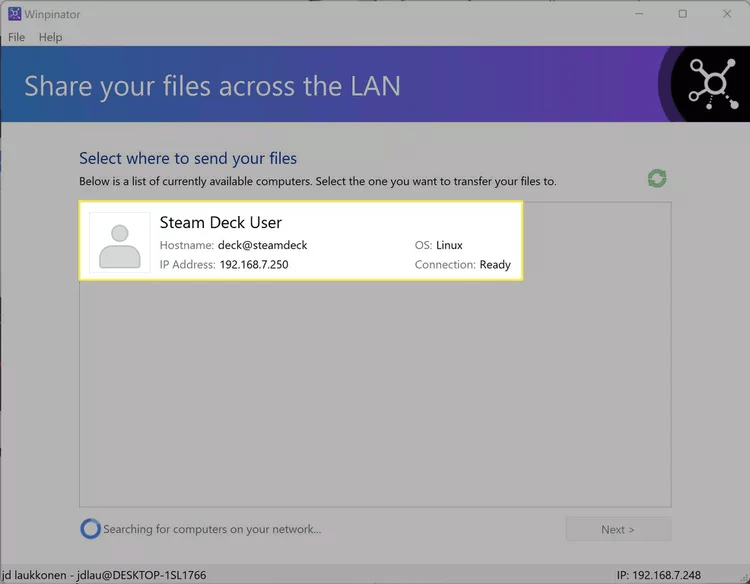Click the Winpinator app icon in title bar
Screen dimensions: 750x584
(15, 14)
